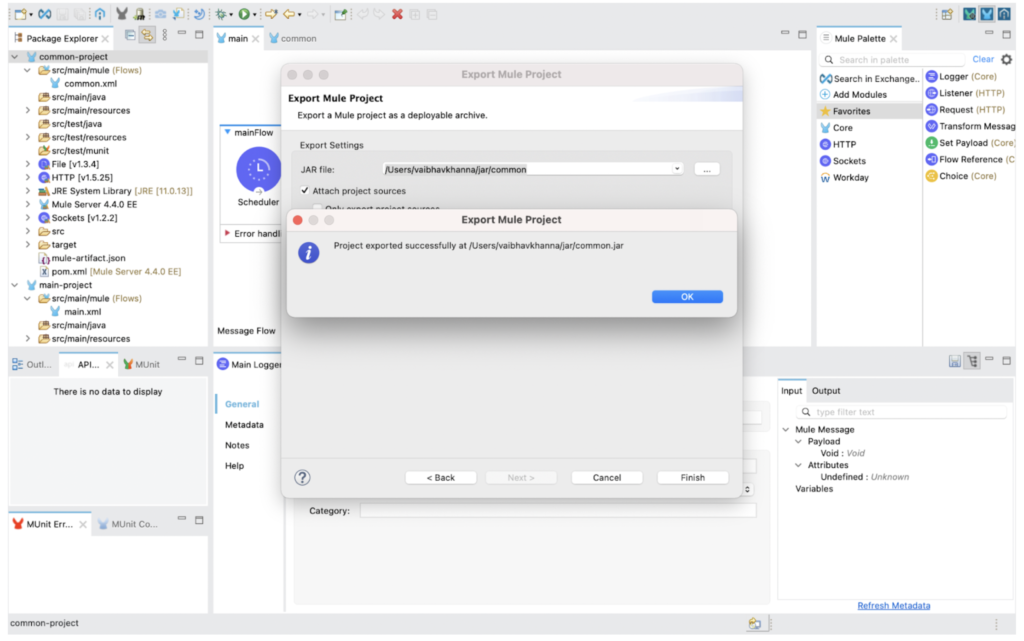This screenshot has height=641, width=1024.
Task: Expand the src/main/java folder in common-project
Action: (x=28, y=98)
